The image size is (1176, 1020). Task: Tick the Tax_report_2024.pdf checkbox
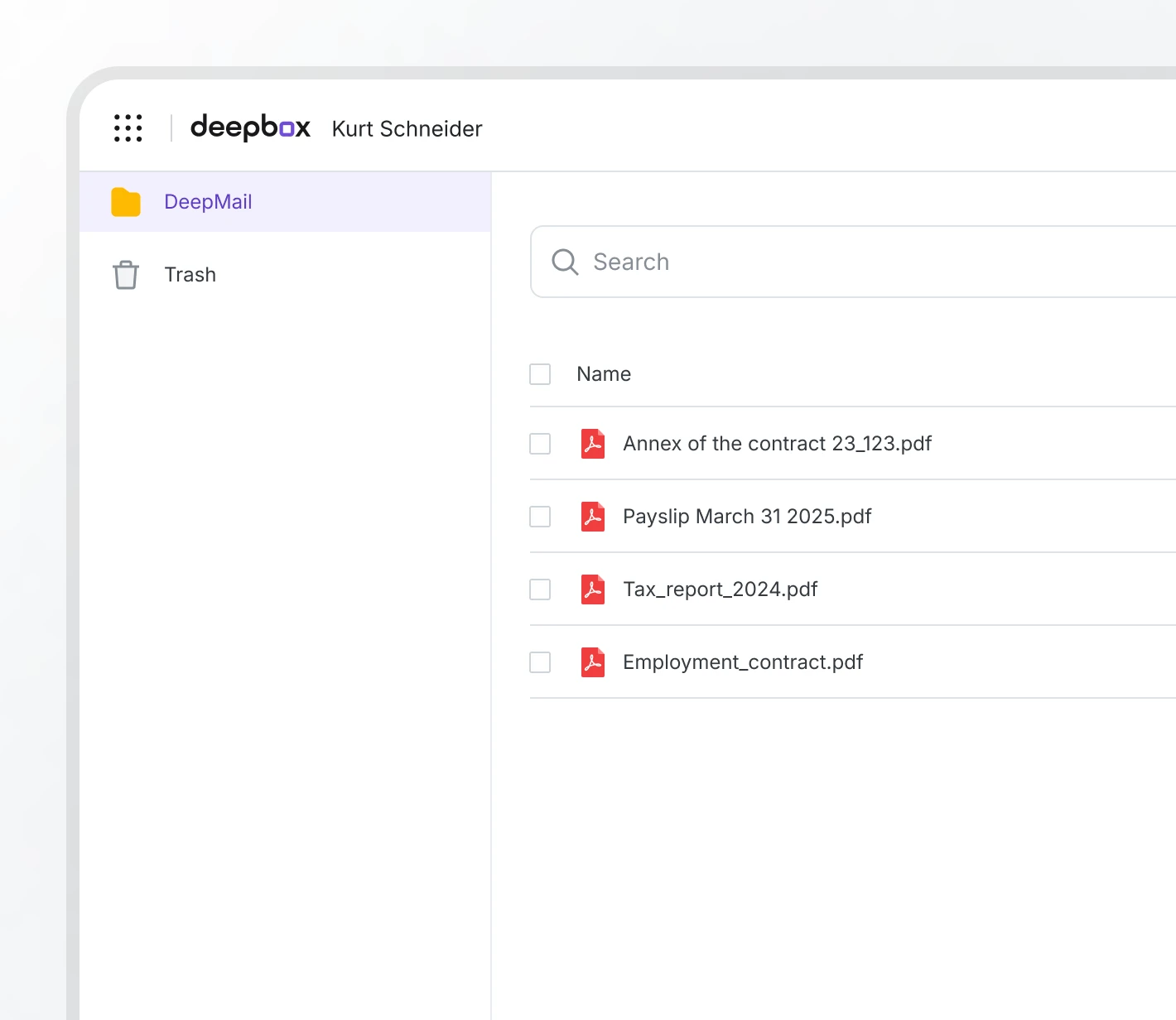(x=540, y=589)
